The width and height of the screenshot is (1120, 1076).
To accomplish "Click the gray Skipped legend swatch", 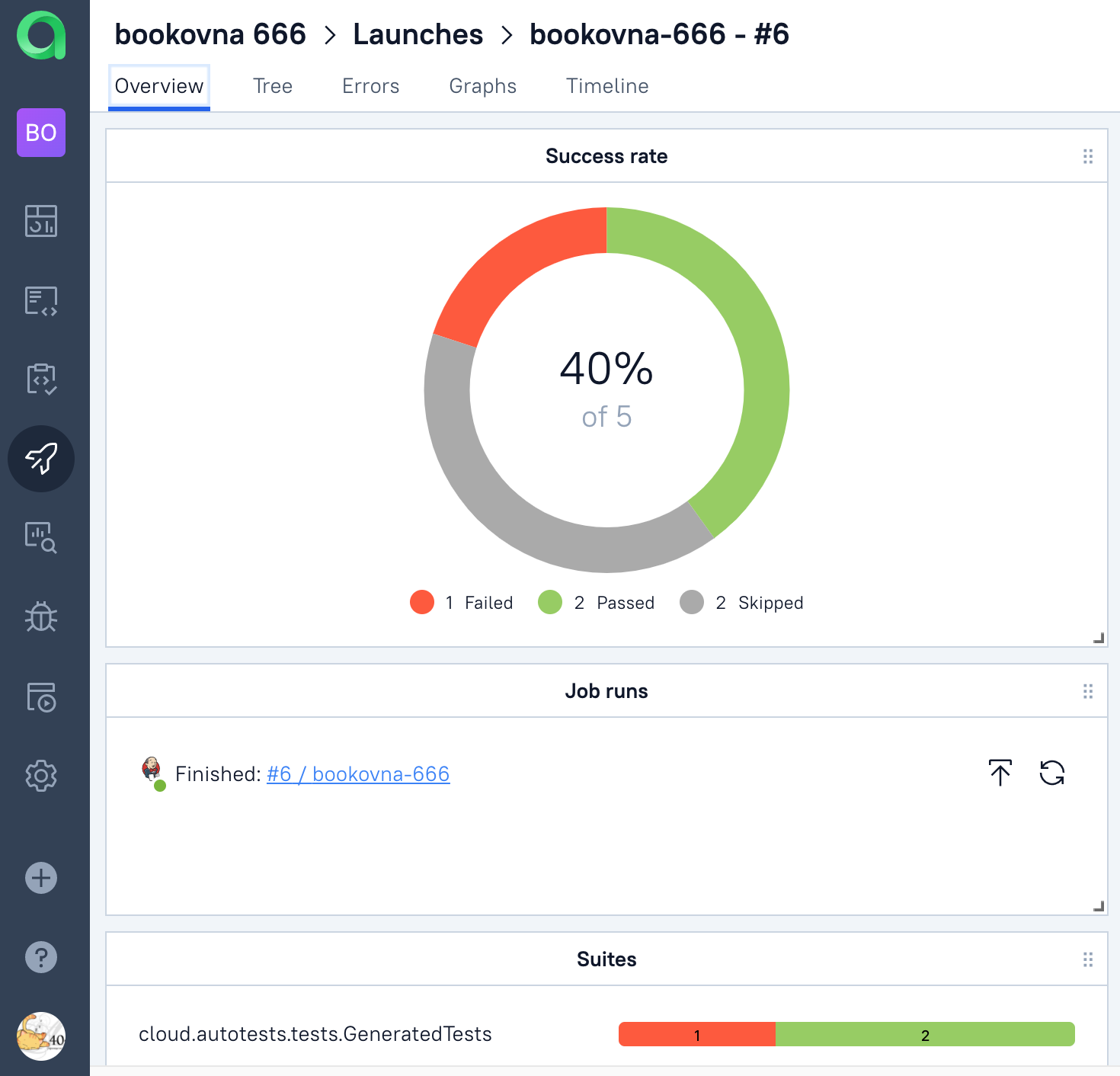I will [692, 602].
